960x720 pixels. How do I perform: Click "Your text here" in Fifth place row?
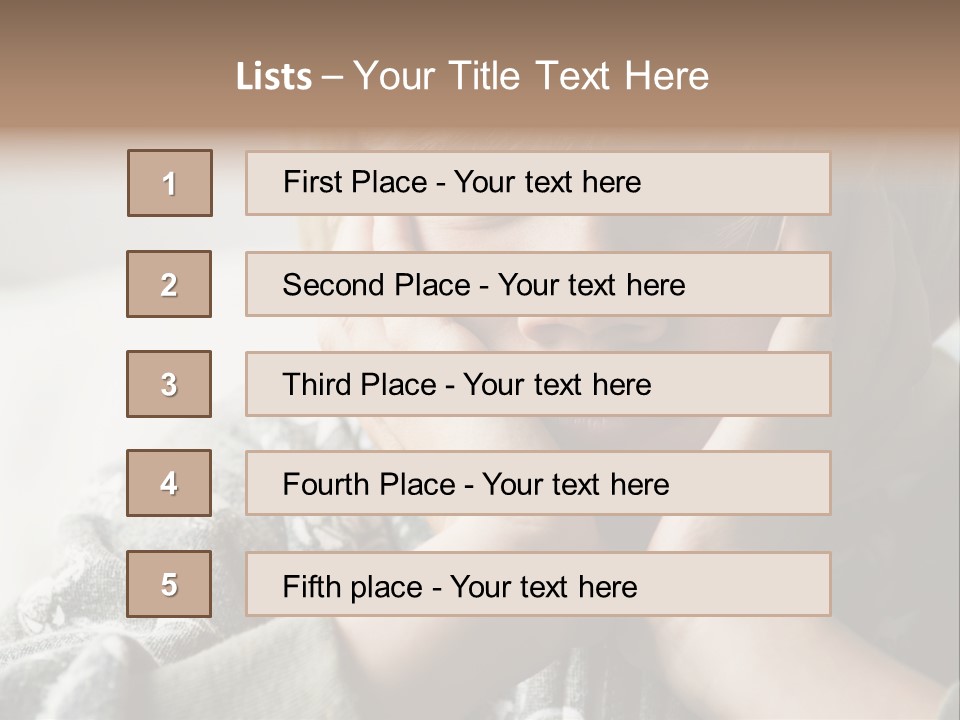click(x=543, y=586)
